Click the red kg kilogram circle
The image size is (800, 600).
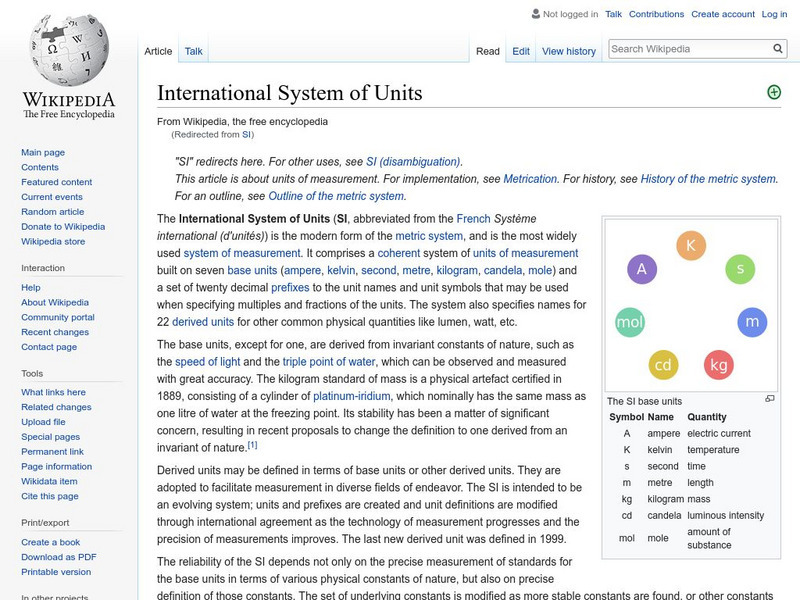[718, 365]
